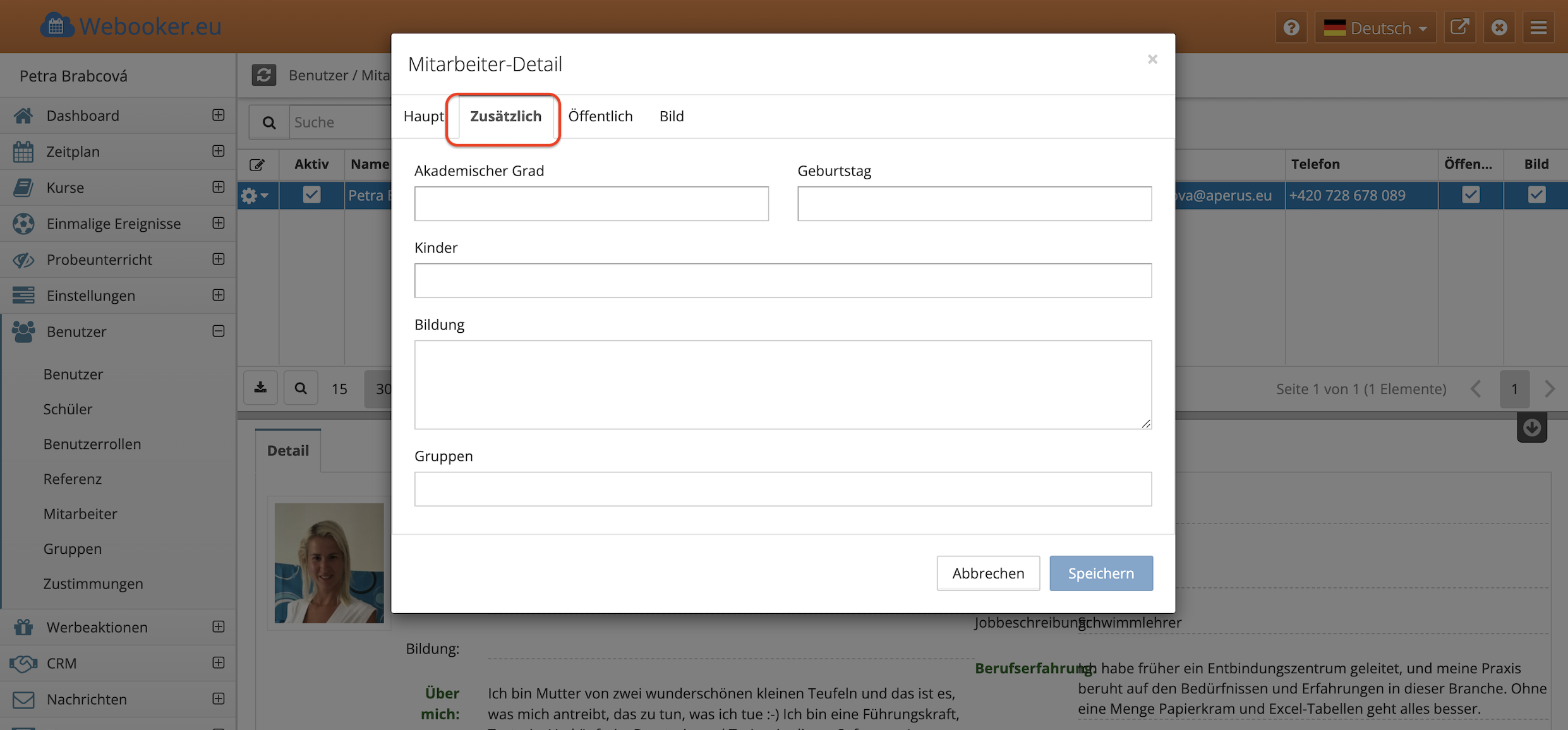The height and width of the screenshot is (730, 1568).
Task: Click the round down-arrow panel icon
Action: pos(1531,428)
